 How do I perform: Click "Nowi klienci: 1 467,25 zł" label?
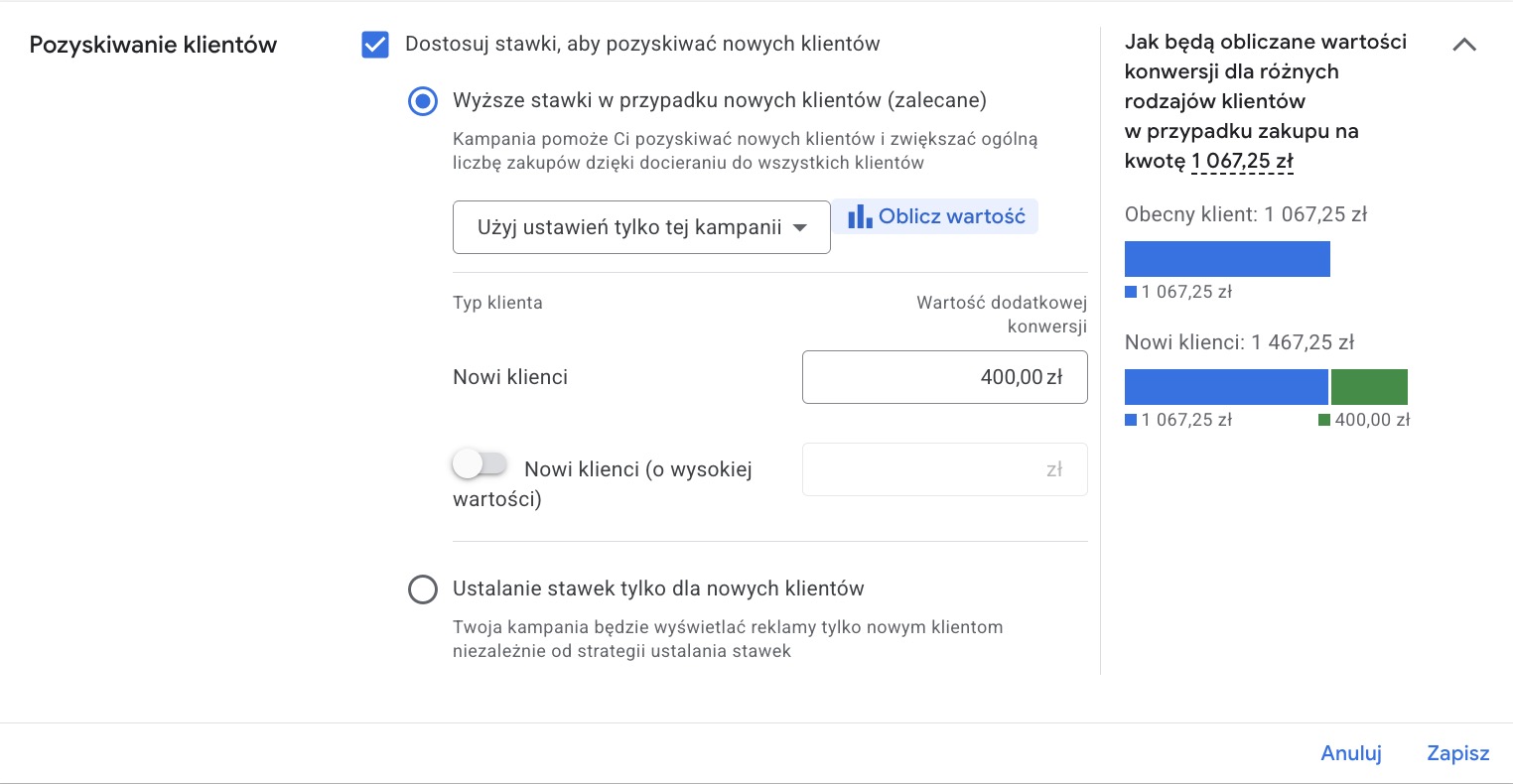pyautogui.click(x=1239, y=342)
